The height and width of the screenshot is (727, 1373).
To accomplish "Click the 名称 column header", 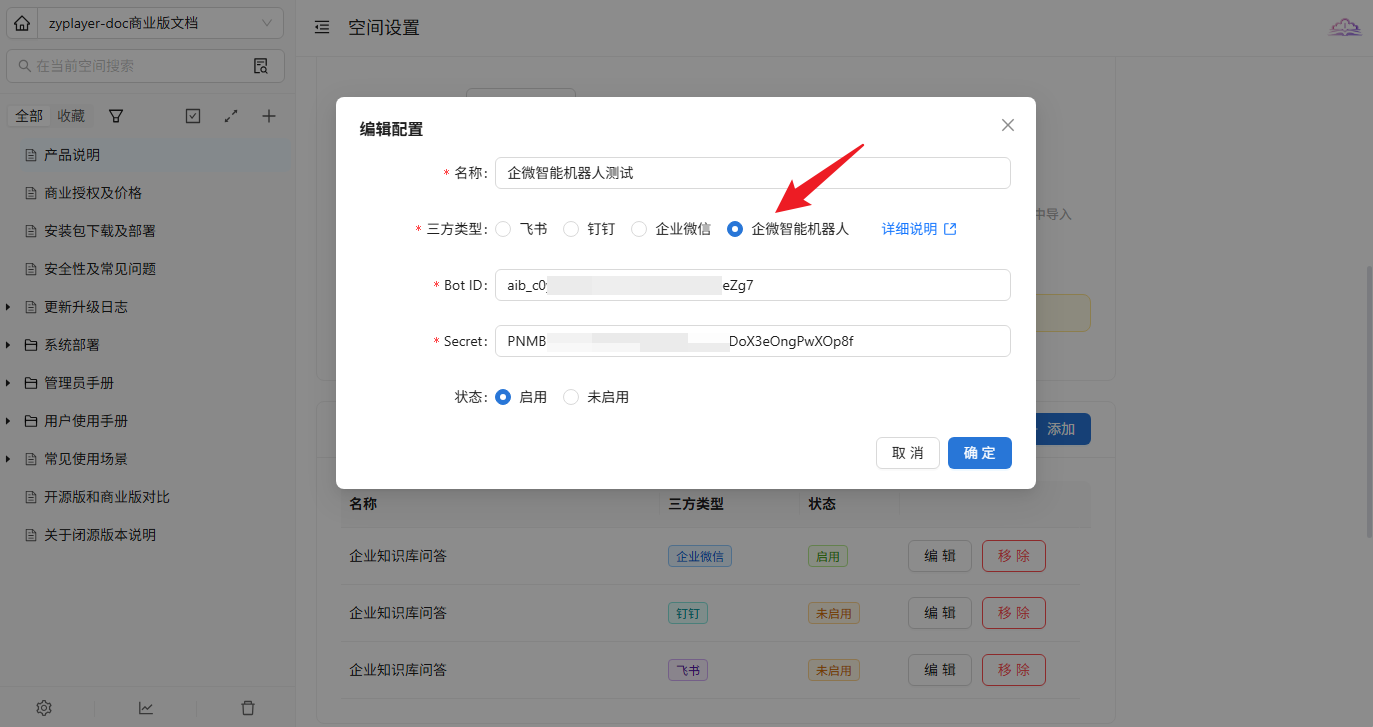I will point(363,504).
